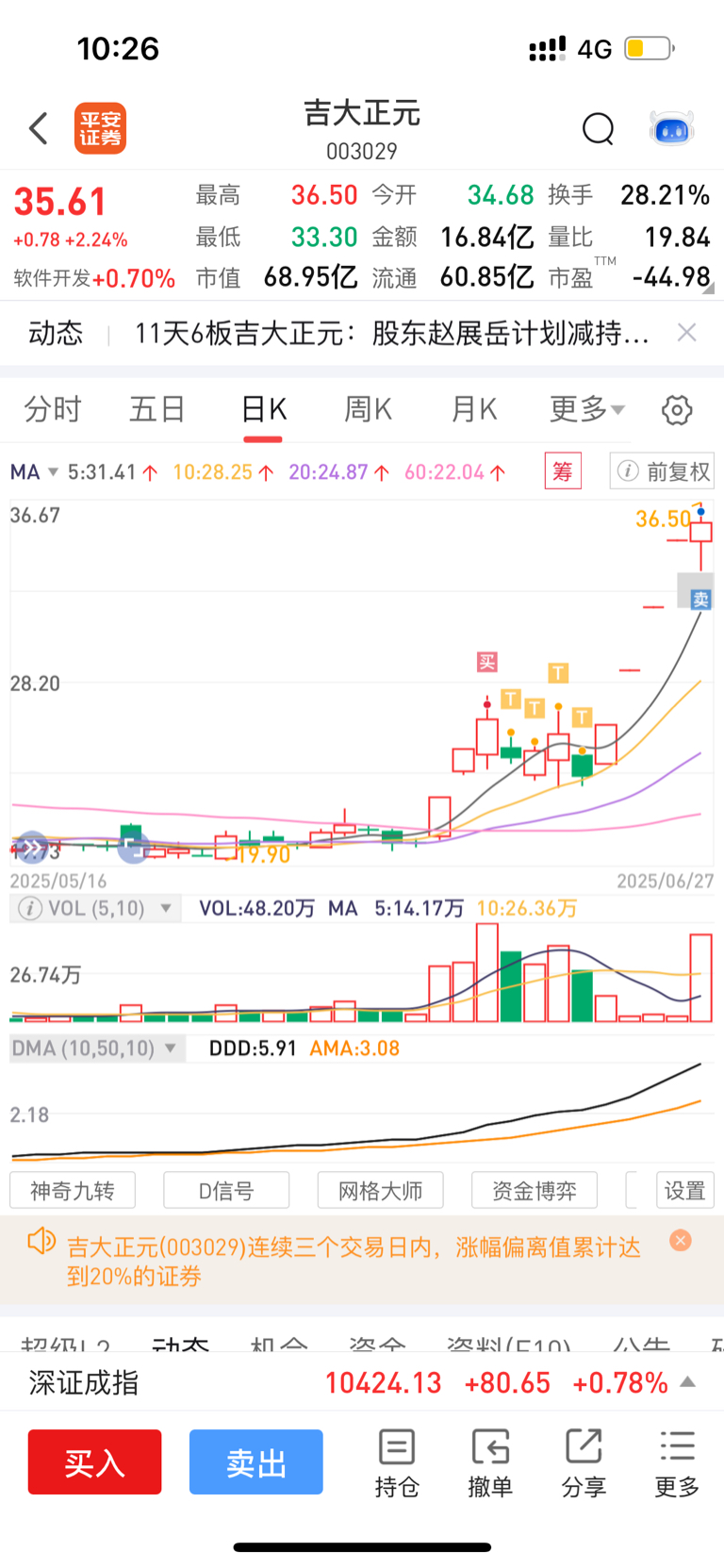Tap the red 买入 button
This screenshot has width=724, height=1568.
[x=94, y=1461]
